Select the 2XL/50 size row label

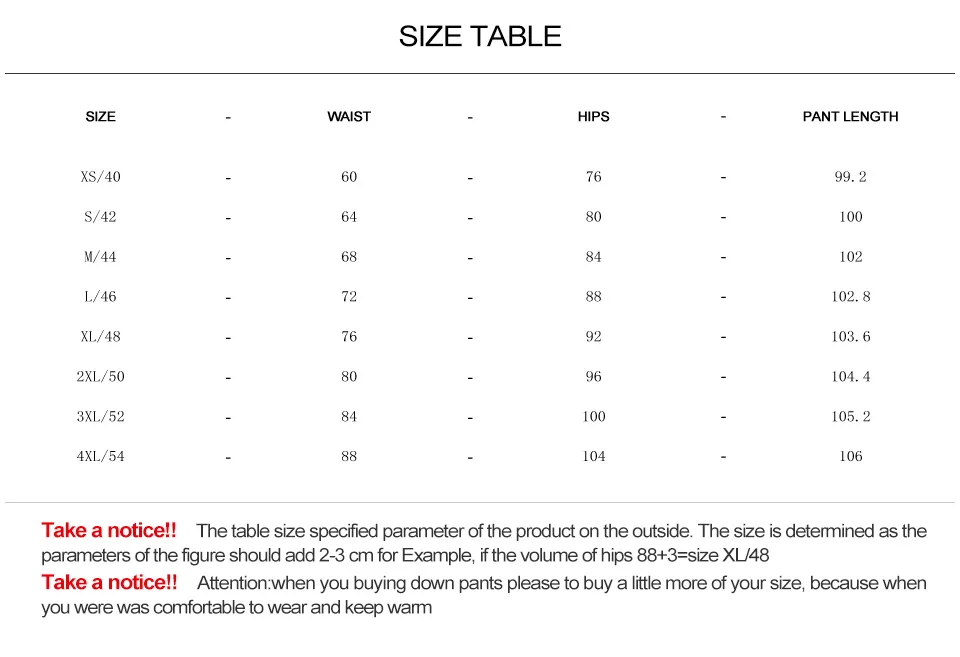point(100,377)
